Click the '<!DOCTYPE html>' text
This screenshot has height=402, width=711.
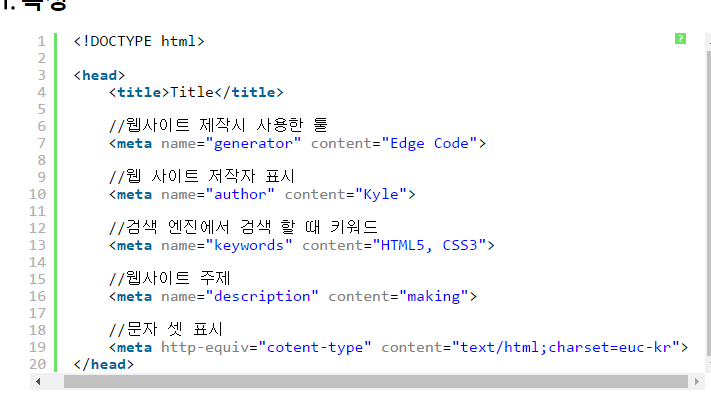pyautogui.click(x=139, y=41)
